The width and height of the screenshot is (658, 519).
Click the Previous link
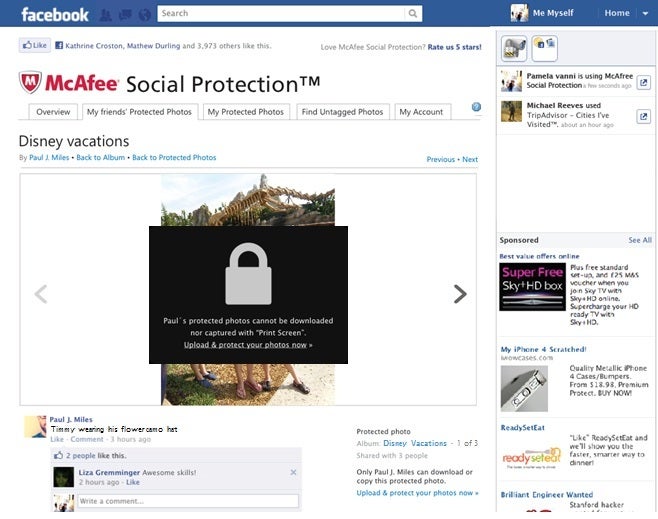coord(441,159)
